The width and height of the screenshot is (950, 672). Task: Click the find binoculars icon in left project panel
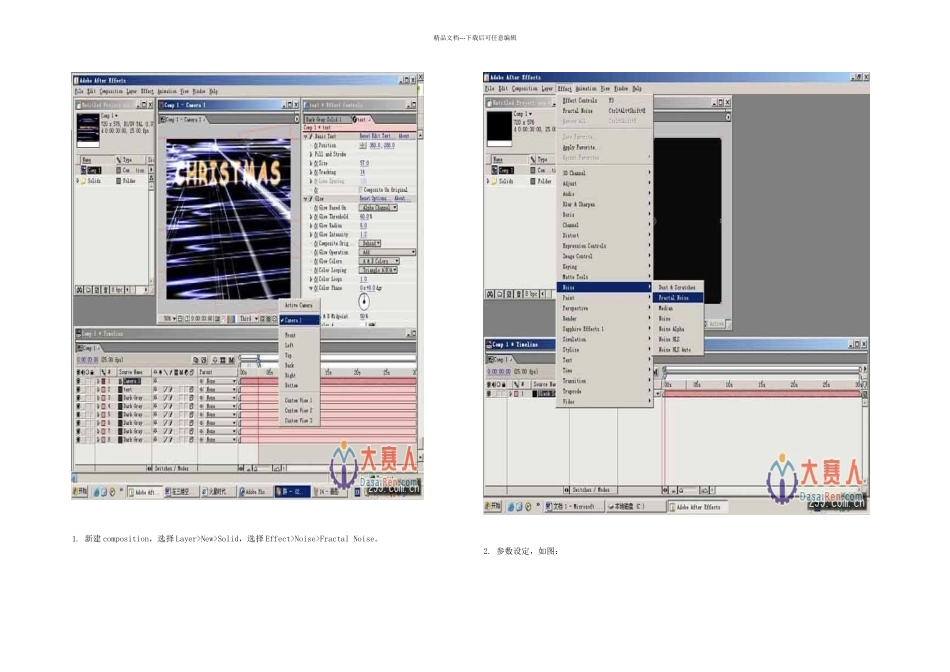click(80, 289)
